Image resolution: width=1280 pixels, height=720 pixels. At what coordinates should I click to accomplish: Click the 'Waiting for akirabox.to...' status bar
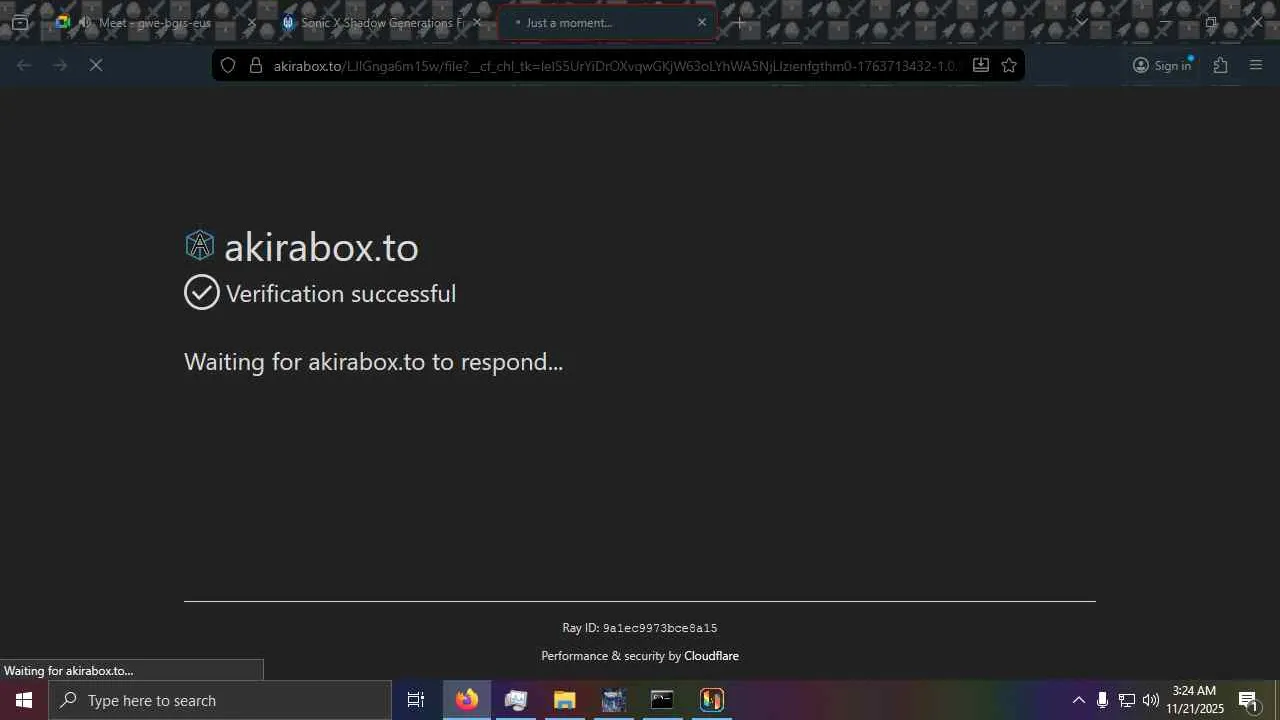(x=132, y=670)
